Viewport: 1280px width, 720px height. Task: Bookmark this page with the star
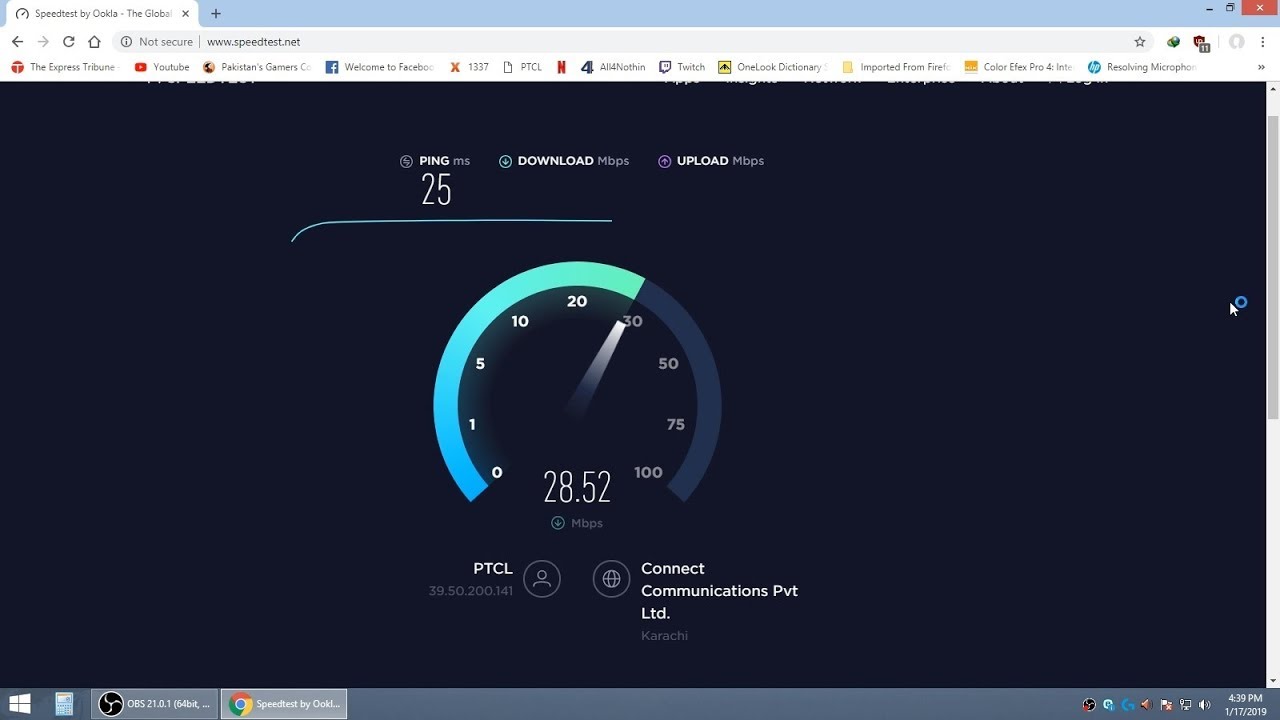coord(1140,42)
